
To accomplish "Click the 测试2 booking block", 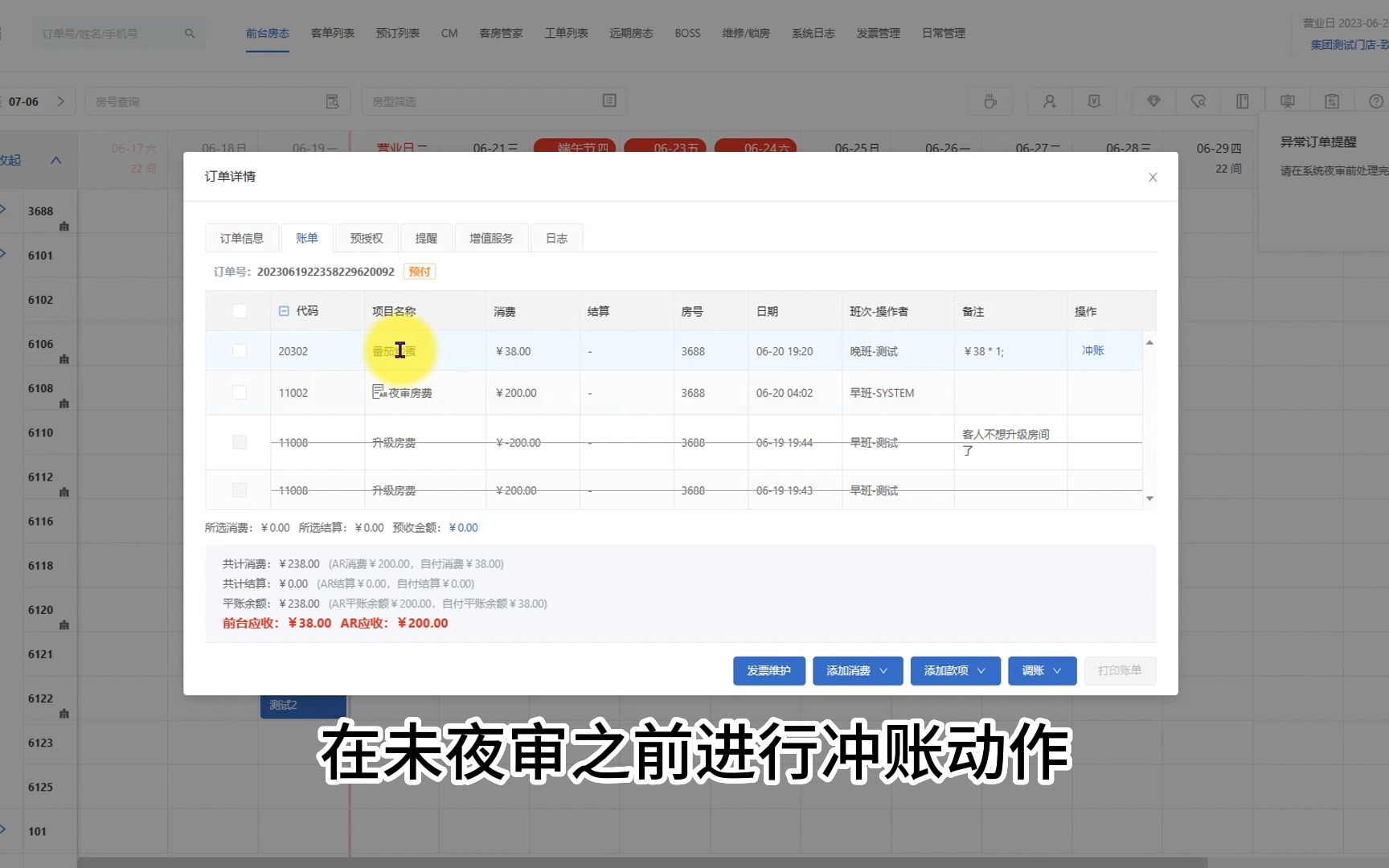I will tap(303, 706).
